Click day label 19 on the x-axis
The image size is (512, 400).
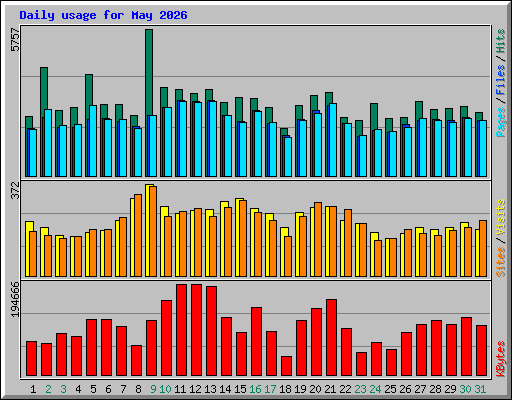300,389
